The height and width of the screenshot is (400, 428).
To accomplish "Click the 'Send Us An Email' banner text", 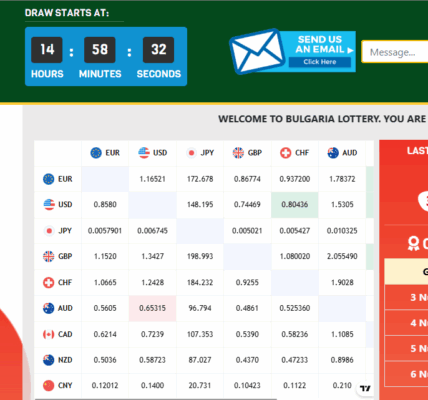I will pyautogui.click(x=320, y=44).
